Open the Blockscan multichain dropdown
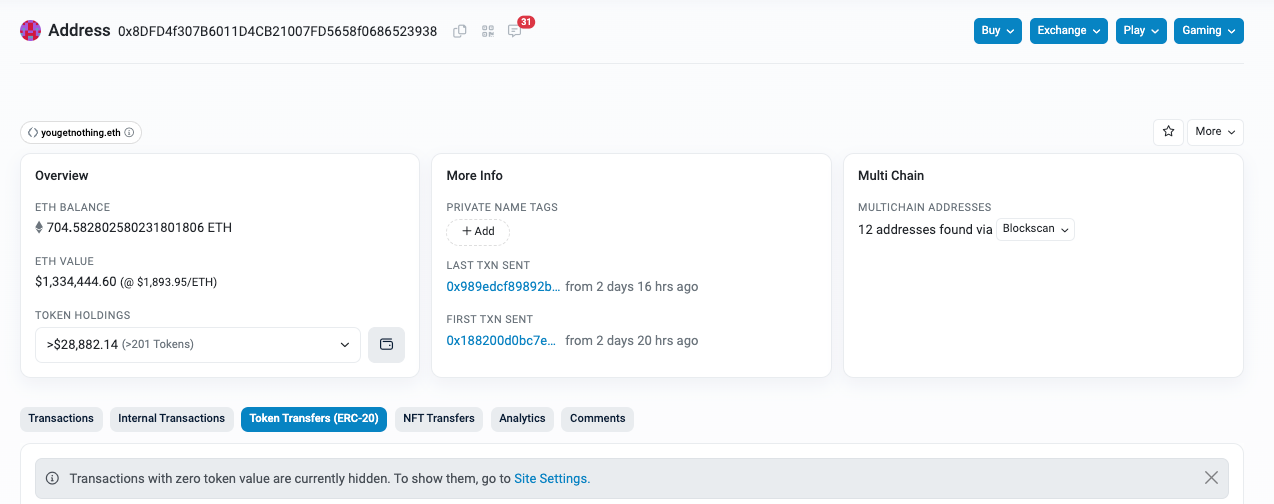 1036,230
